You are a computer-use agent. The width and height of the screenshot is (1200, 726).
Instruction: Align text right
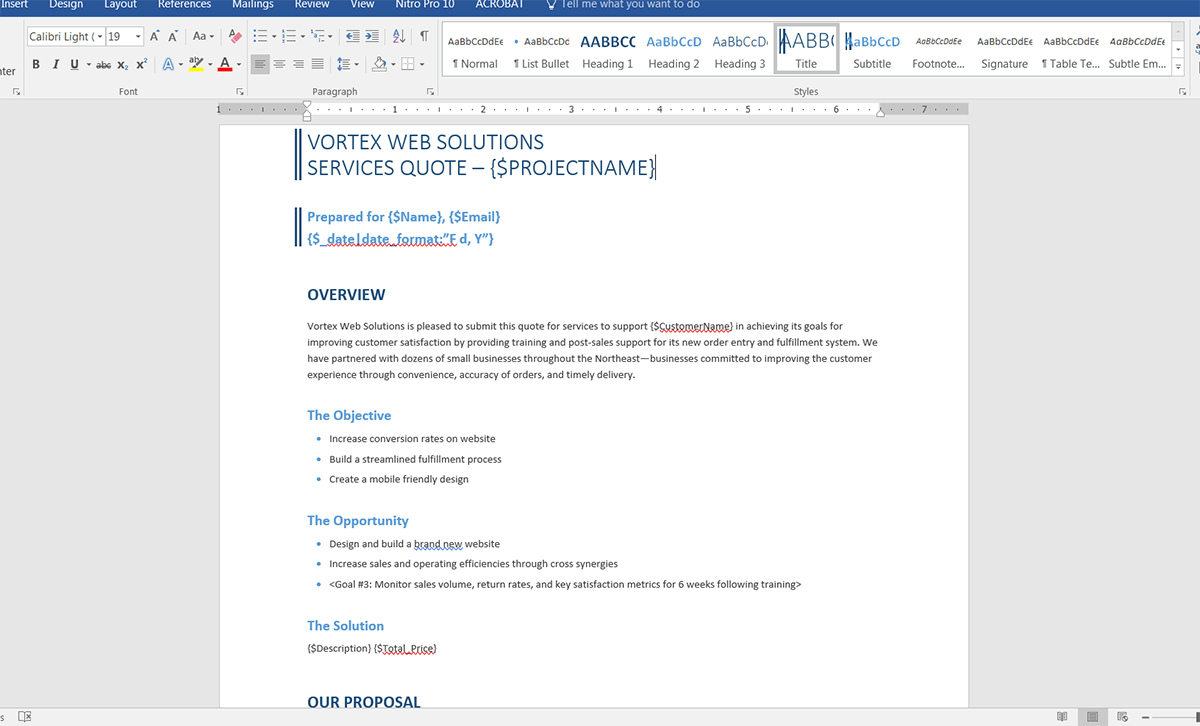298,65
